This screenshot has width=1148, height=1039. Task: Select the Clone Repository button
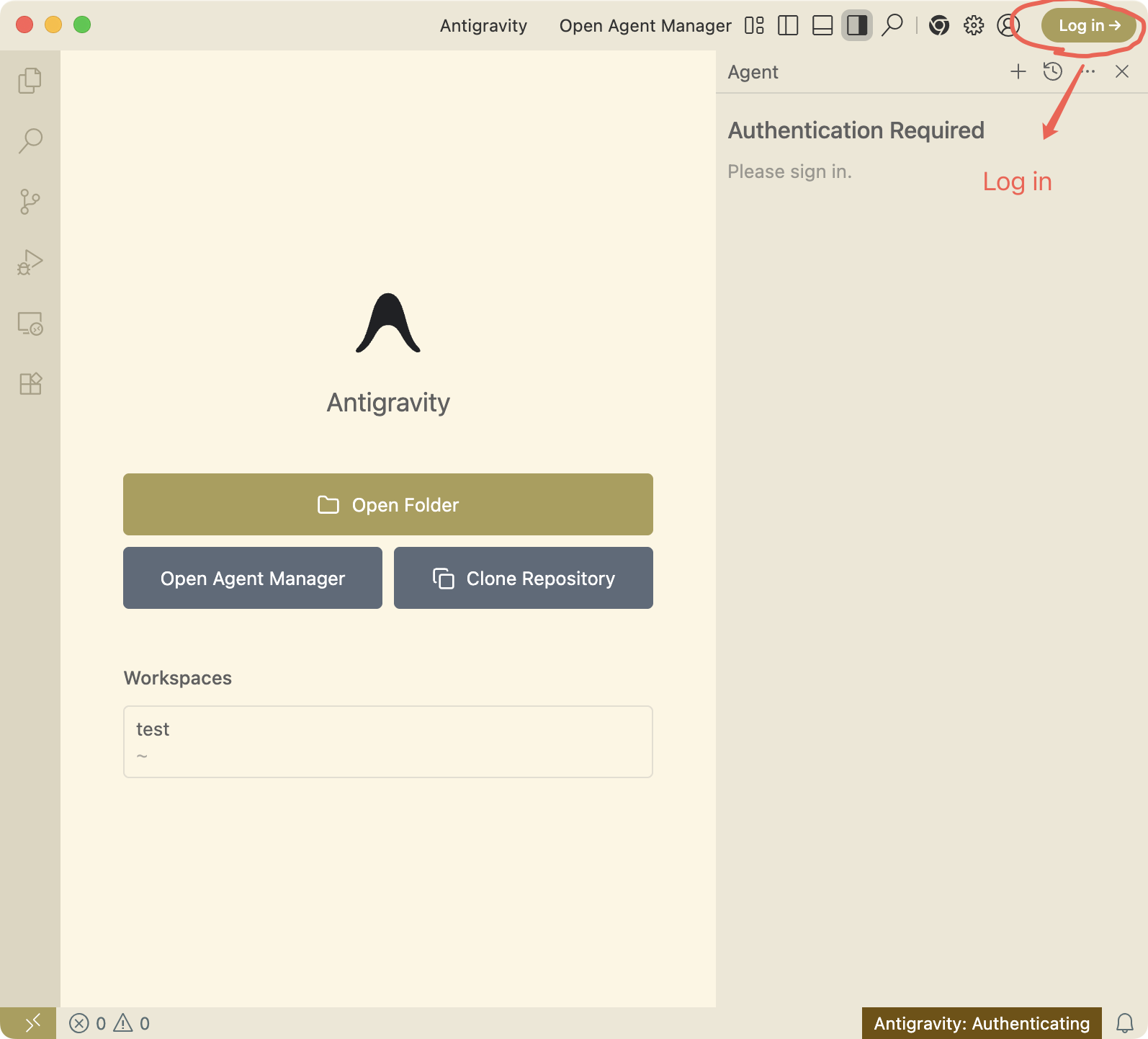coord(523,578)
